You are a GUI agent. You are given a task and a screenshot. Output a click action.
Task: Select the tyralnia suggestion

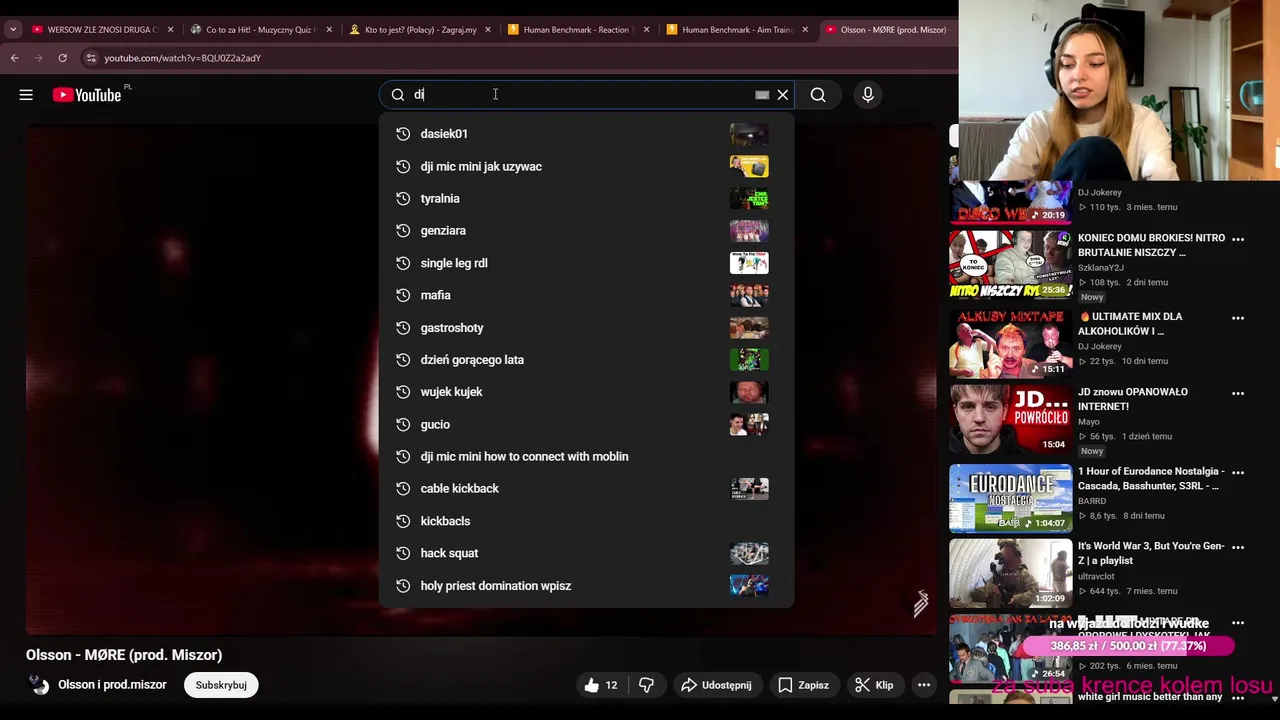click(586, 198)
